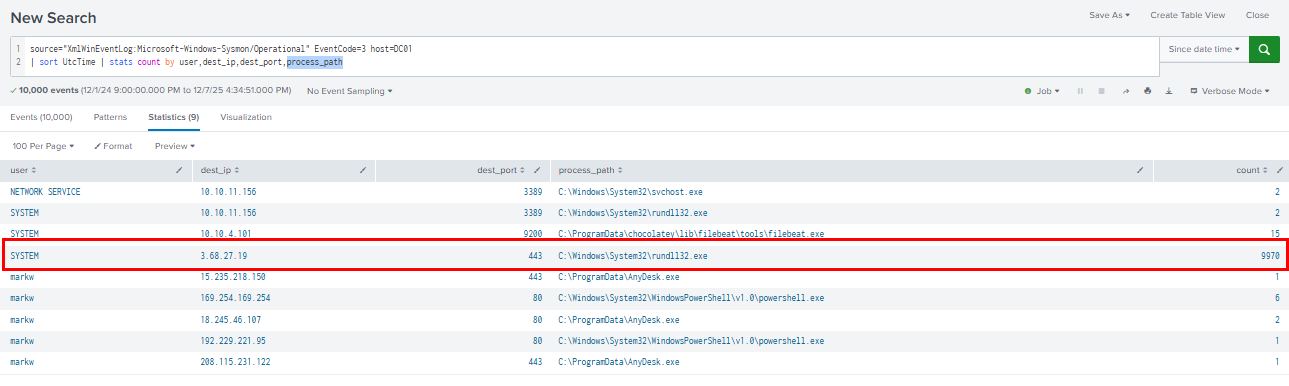Edit format of the count column
Screen dimensions: 1289x386
[x=1279, y=171]
